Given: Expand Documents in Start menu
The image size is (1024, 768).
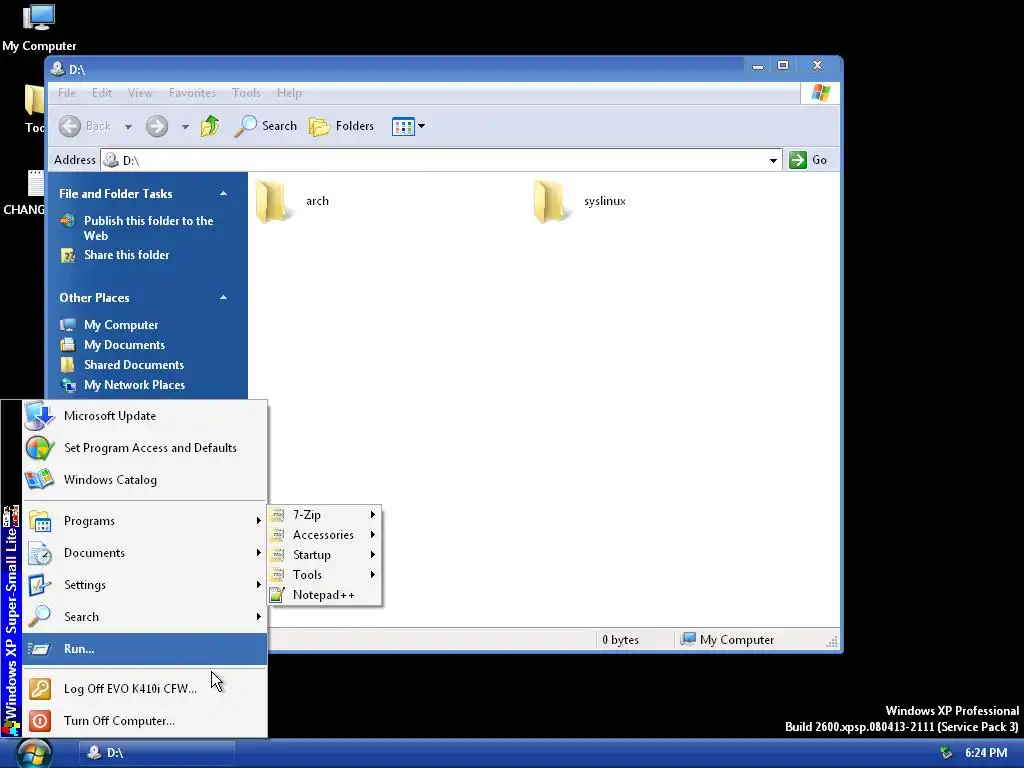Looking at the screenshot, I should tap(145, 553).
